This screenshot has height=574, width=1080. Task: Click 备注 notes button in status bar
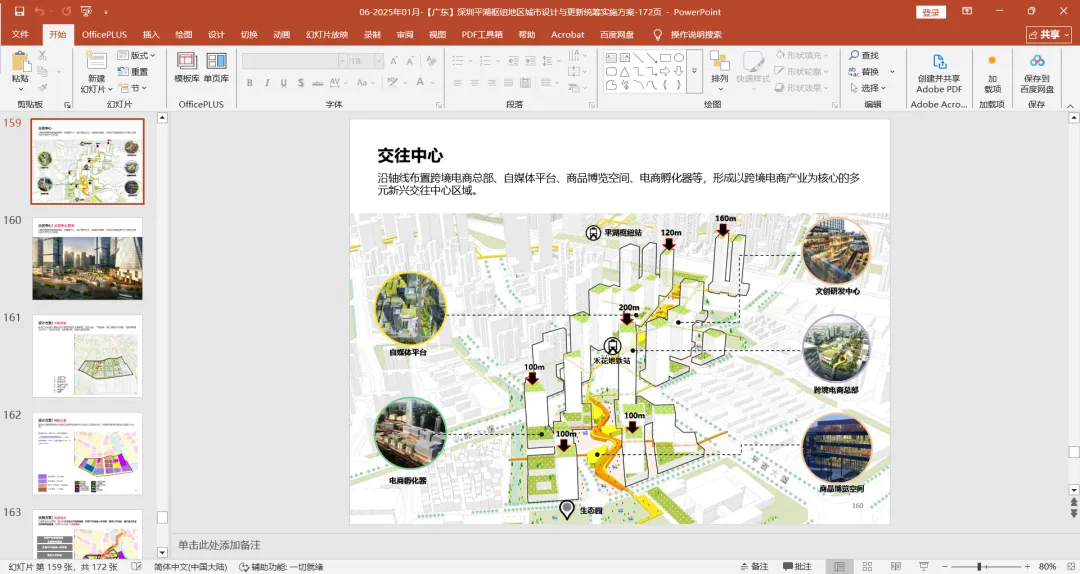tap(754, 566)
